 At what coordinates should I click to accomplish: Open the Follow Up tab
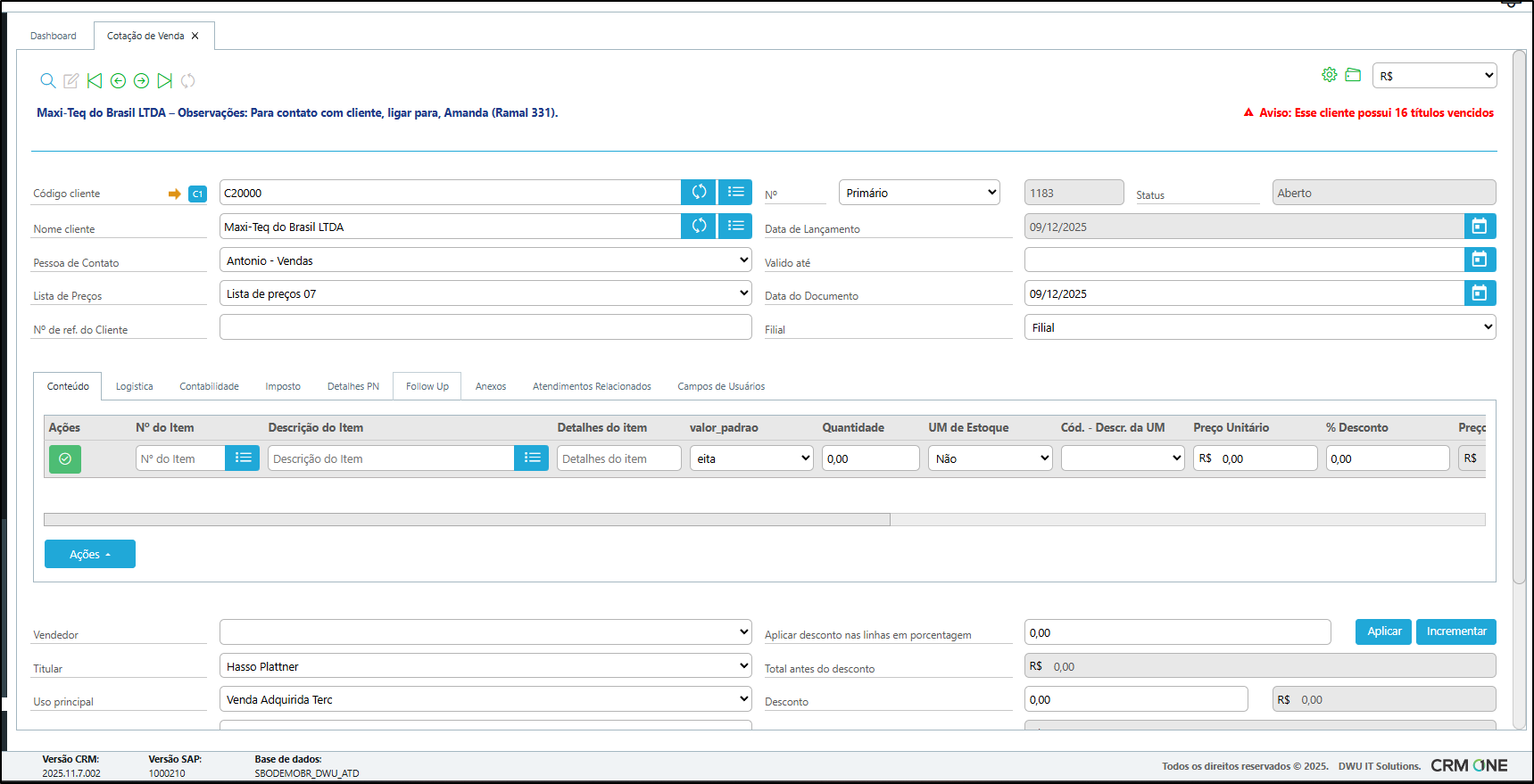[427, 386]
